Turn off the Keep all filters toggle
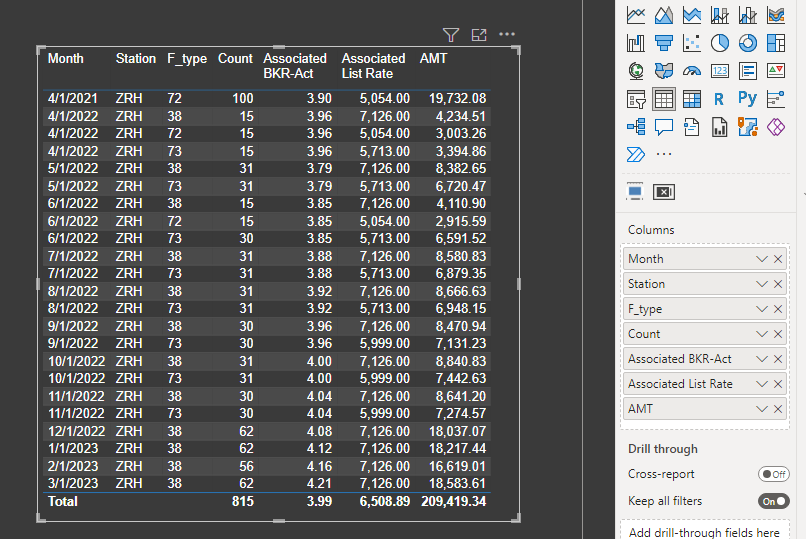This screenshot has width=806, height=539. (x=773, y=501)
